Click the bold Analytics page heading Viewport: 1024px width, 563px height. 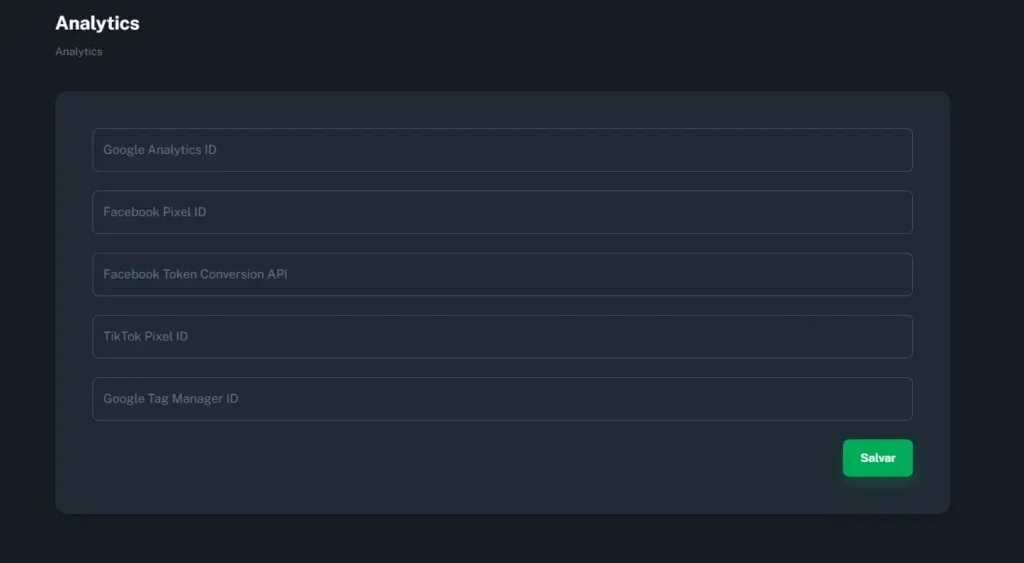point(97,23)
